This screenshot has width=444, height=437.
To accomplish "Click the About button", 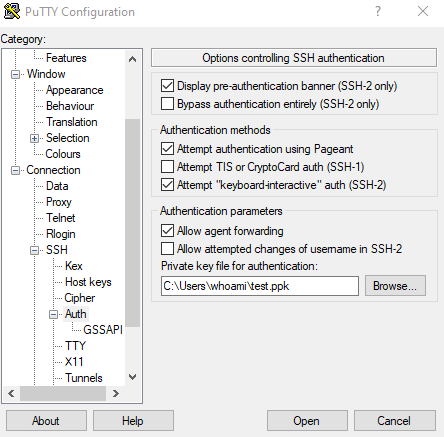I will click(x=46, y=421).
